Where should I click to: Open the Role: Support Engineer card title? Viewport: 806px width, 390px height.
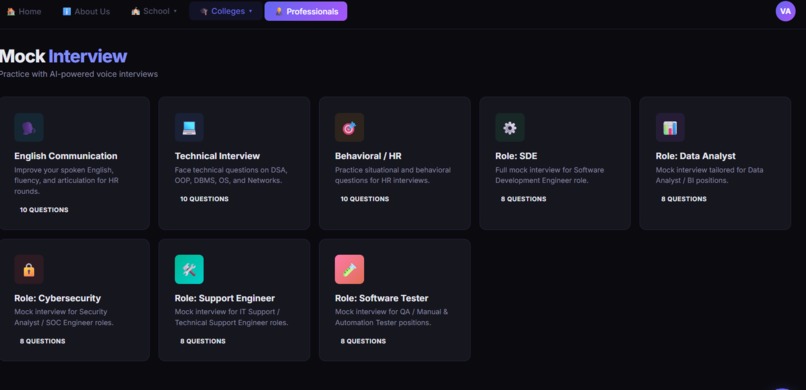pos(225,298)
